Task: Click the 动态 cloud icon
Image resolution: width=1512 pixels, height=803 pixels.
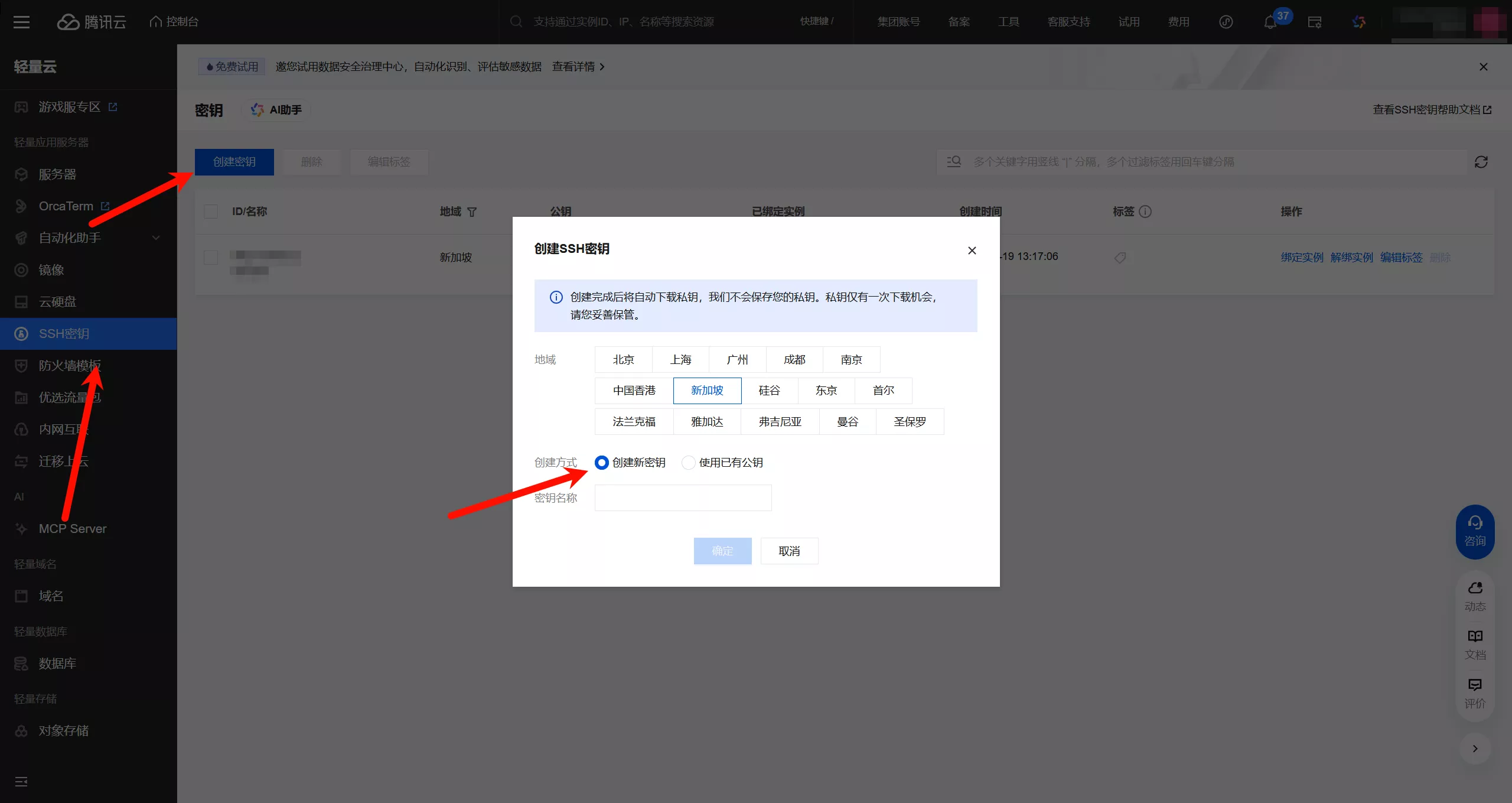Action: tap(1475, 588)
